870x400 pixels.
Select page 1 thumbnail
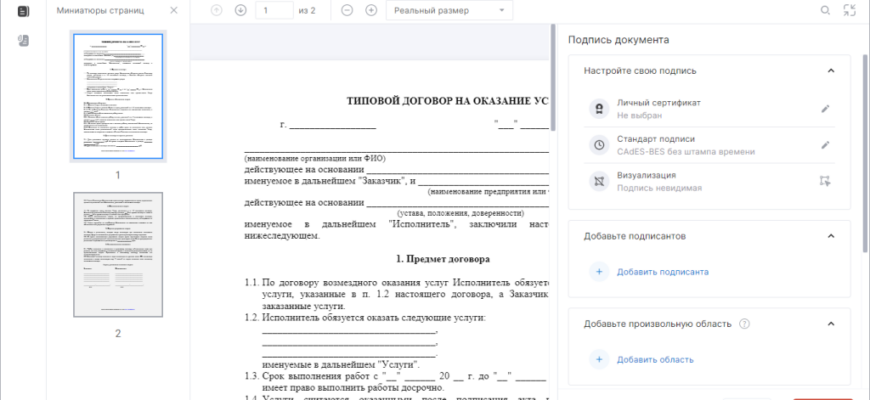tap(118, 96)
